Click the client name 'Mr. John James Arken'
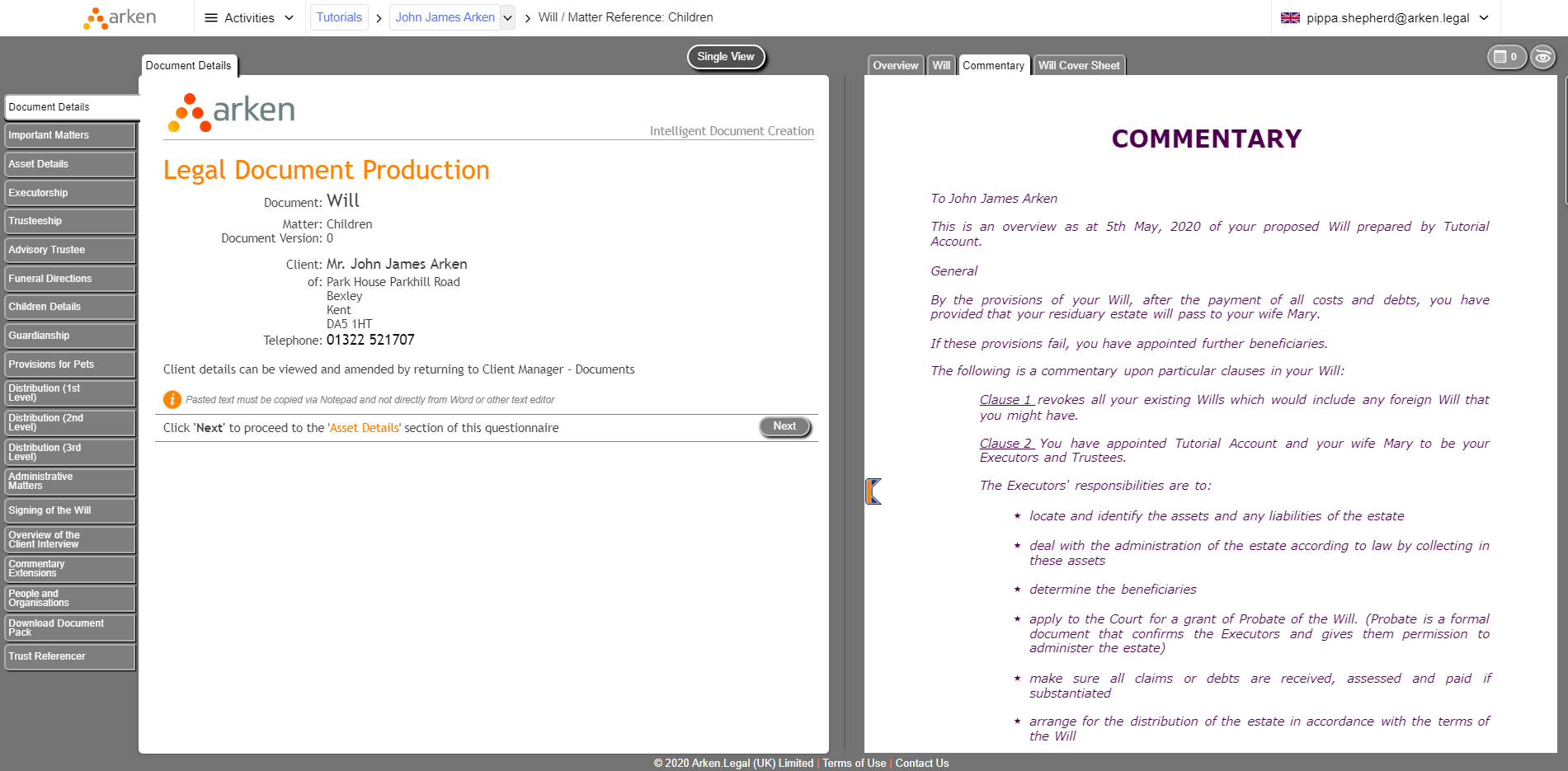1568x771 pixels. coord(397,264)
